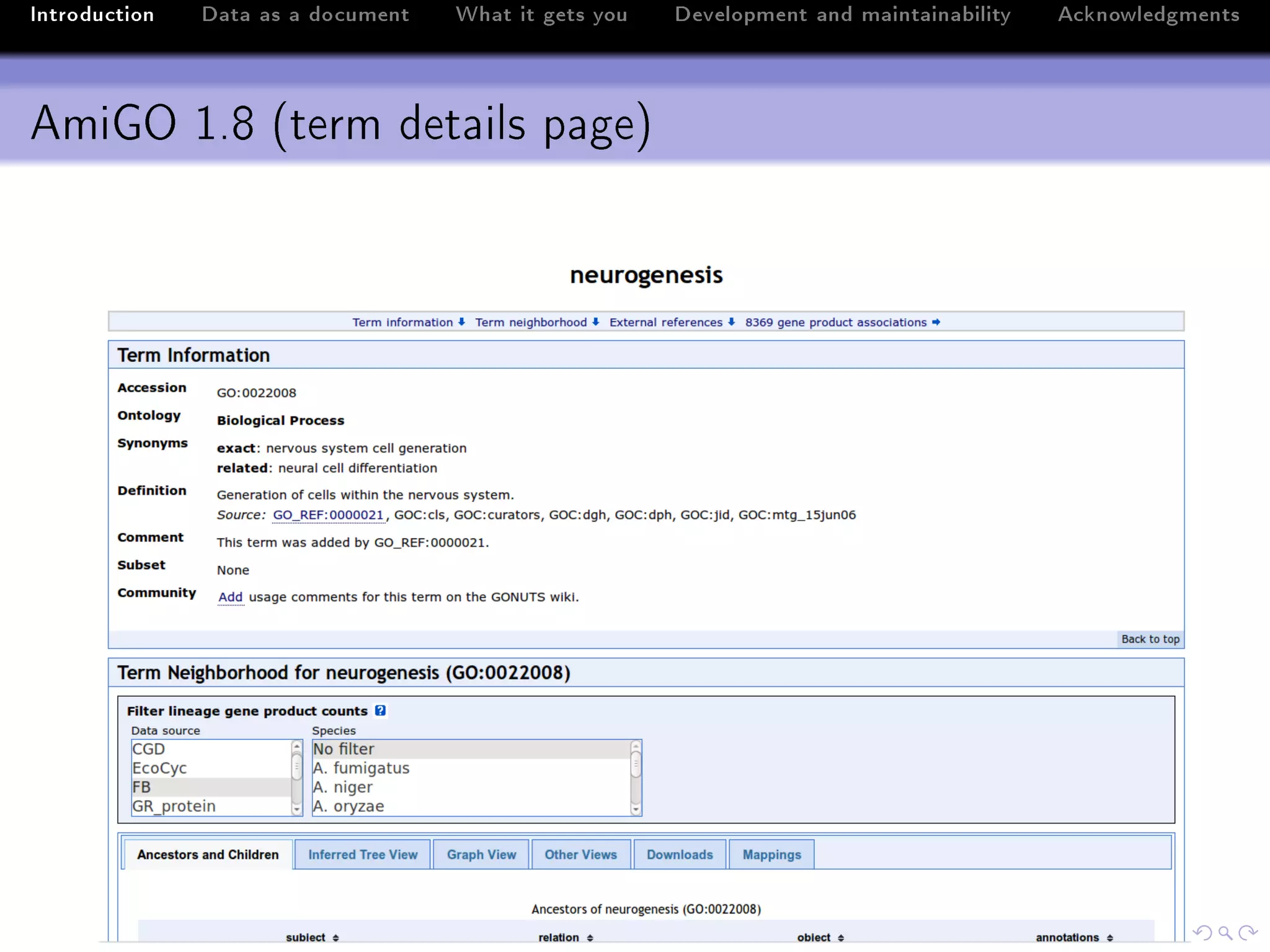This screenshot has height=952, width=1270.
Task: Click Back to top button
Action: [x=1150, y=639]
